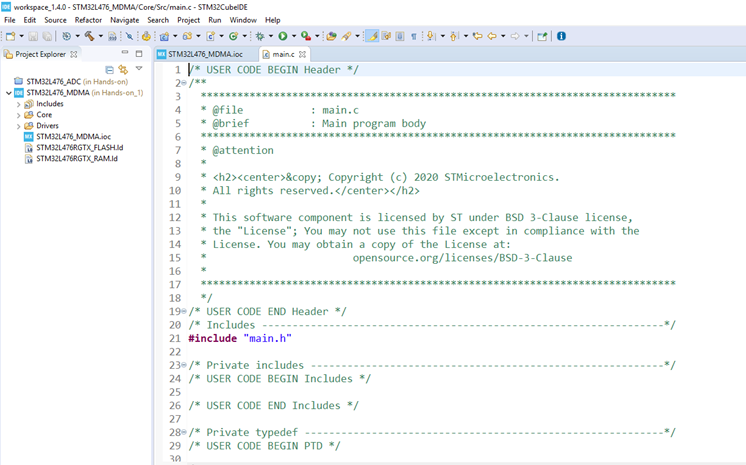Select the main.c editor tab
Viewport: 746px width, 465px height.
[283, 54]
